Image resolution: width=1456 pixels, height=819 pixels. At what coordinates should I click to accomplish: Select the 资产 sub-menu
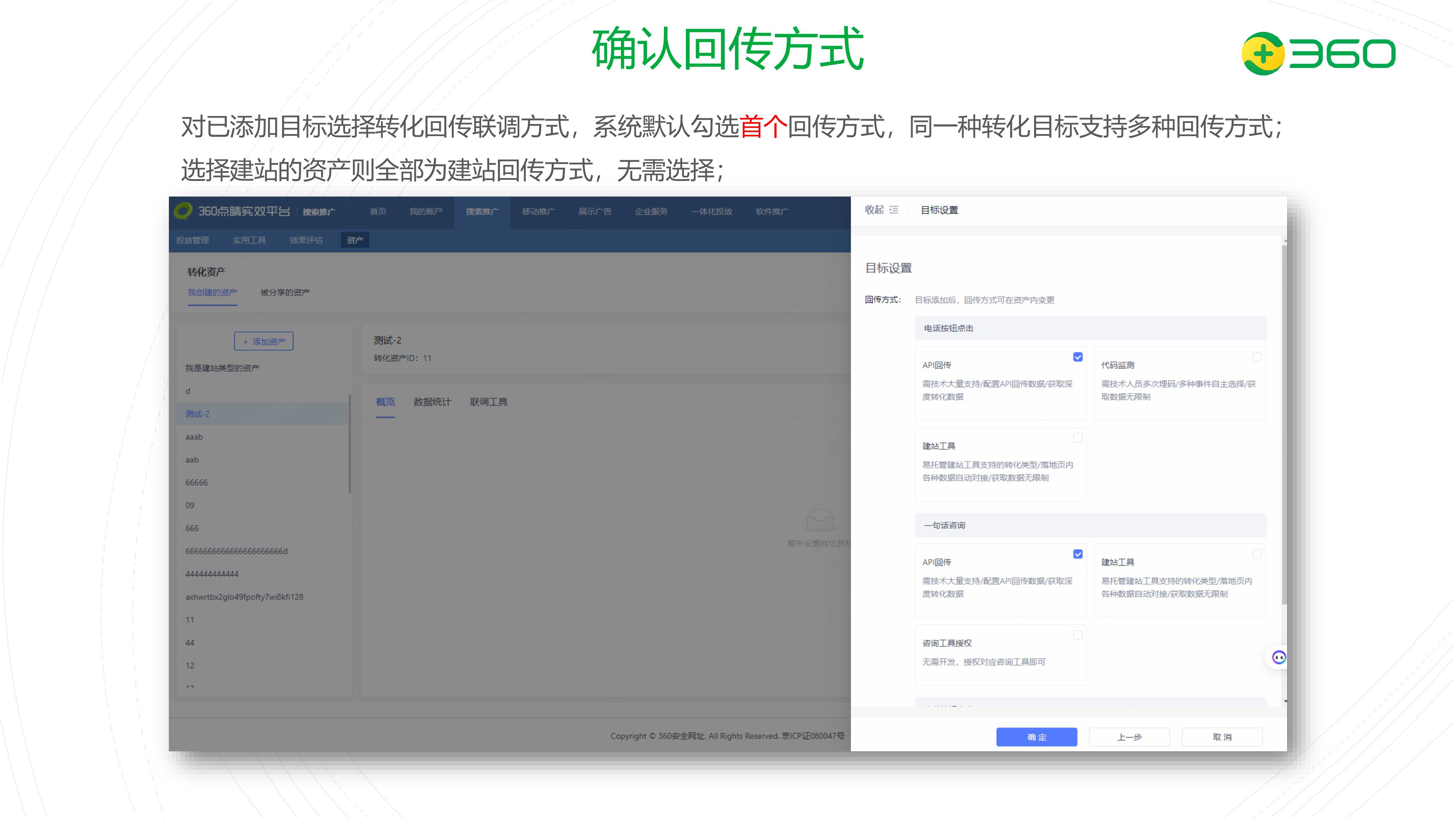pyautogui.click(x=355, y=240)
